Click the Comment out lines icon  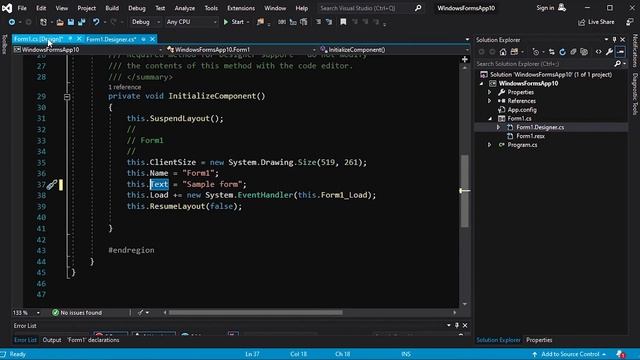[x=318, y=22]
